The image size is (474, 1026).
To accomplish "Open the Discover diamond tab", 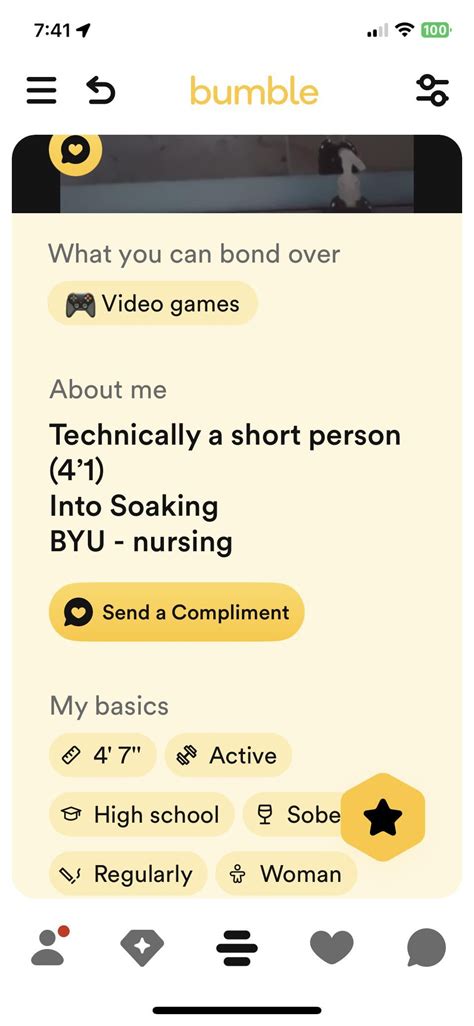I will [142, 947].
